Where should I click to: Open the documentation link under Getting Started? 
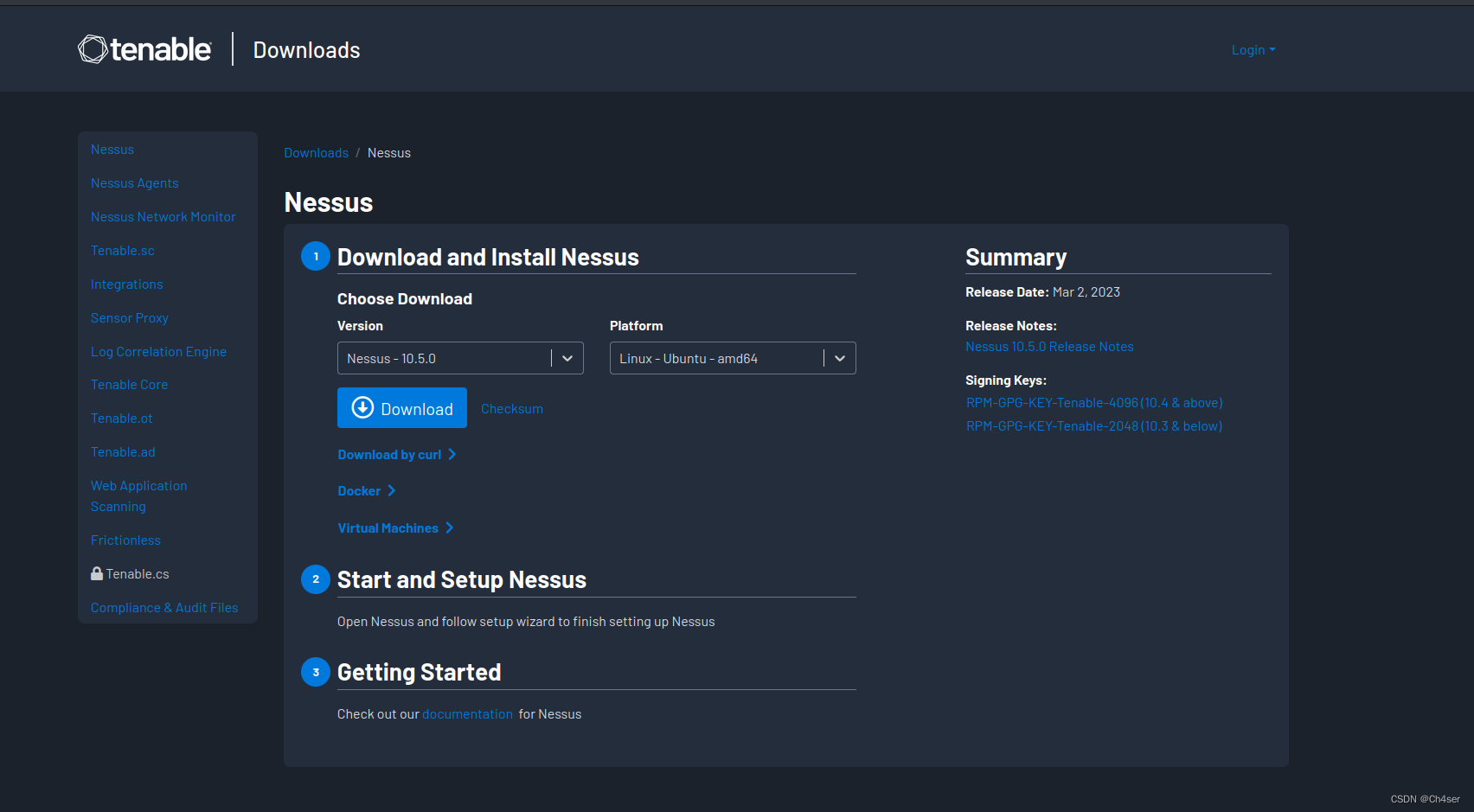pyautogui.click(x=467, y=714)
